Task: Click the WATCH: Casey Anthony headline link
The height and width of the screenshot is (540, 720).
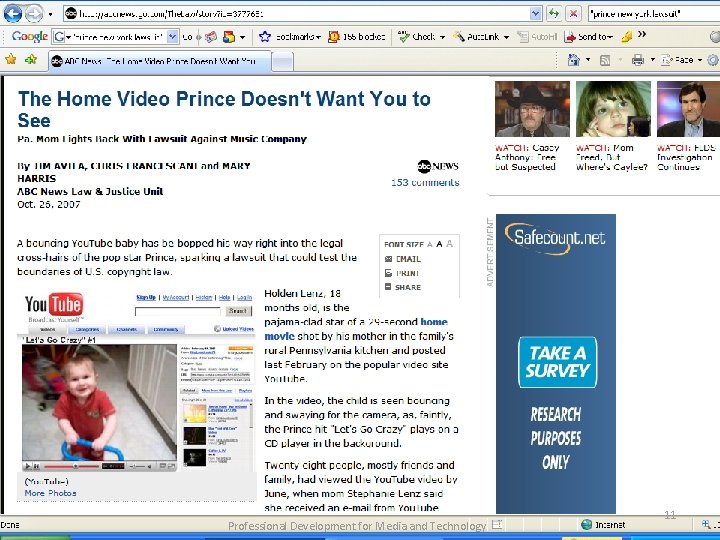Action: point(527,158)
